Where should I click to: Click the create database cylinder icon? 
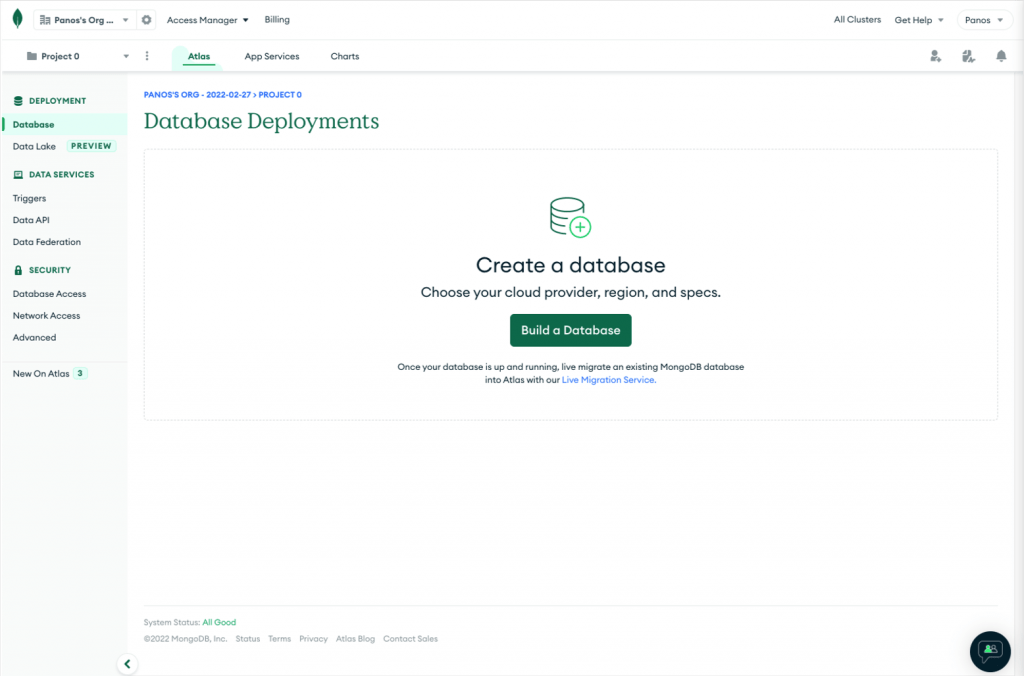pyautogui.click(x=570, y=217)
